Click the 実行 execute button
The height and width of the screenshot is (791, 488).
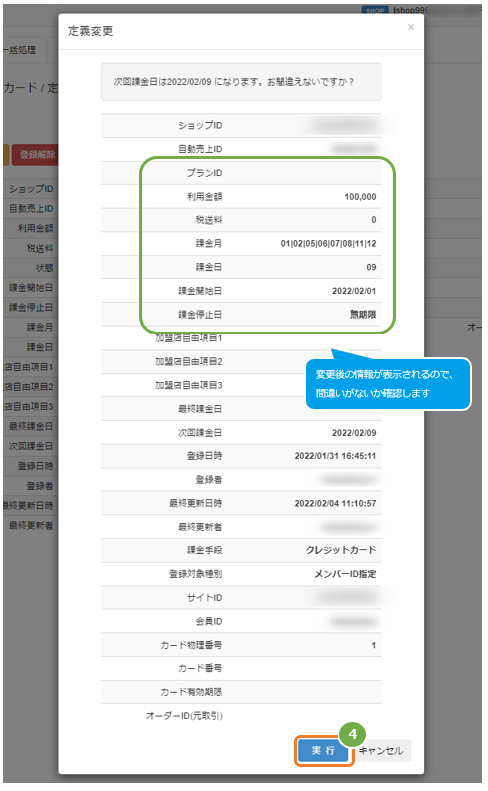(x=323, y=751)
